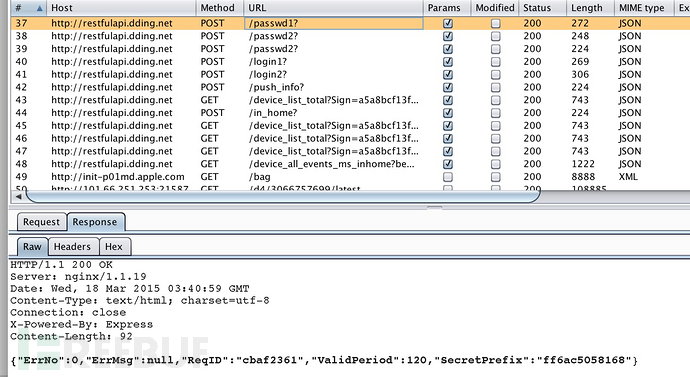
Task: Switch to the Request tab
Action: coord(41,222)
